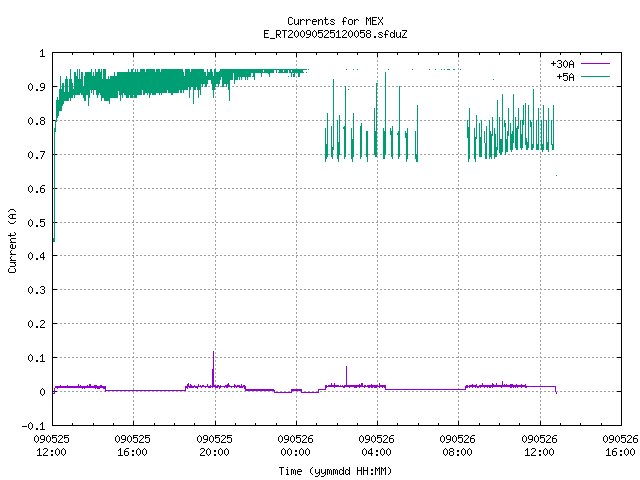The width and height of the screenshot is (640, 480).
Task: Click y-axis tick value 0.4
Action: click(36, 256)
